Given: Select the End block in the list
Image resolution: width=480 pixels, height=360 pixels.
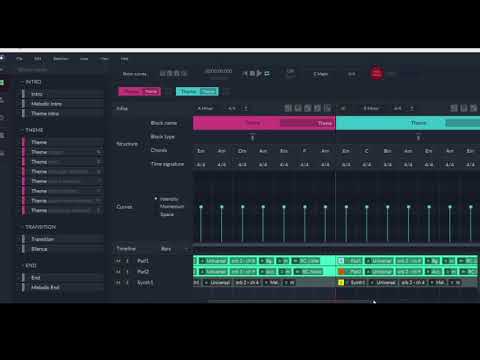Looking at the screenshot, I should (62, 278).
